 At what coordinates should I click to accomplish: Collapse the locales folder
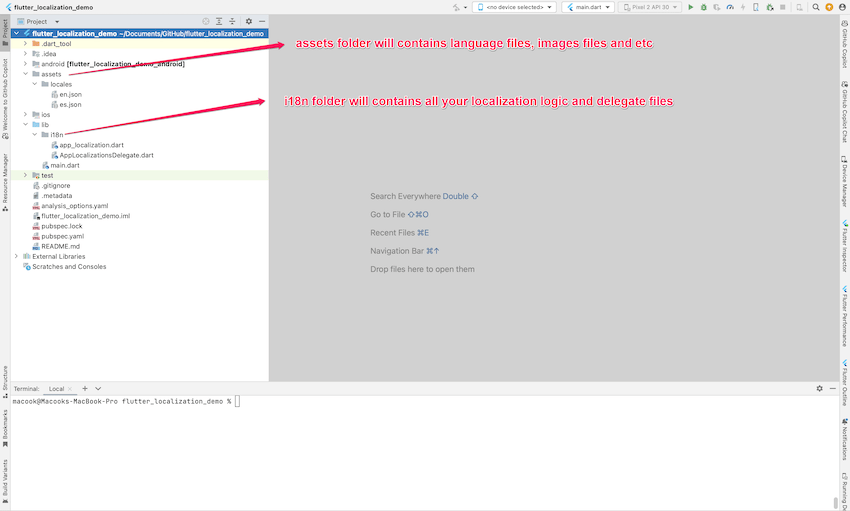click(x=35, y=84)
